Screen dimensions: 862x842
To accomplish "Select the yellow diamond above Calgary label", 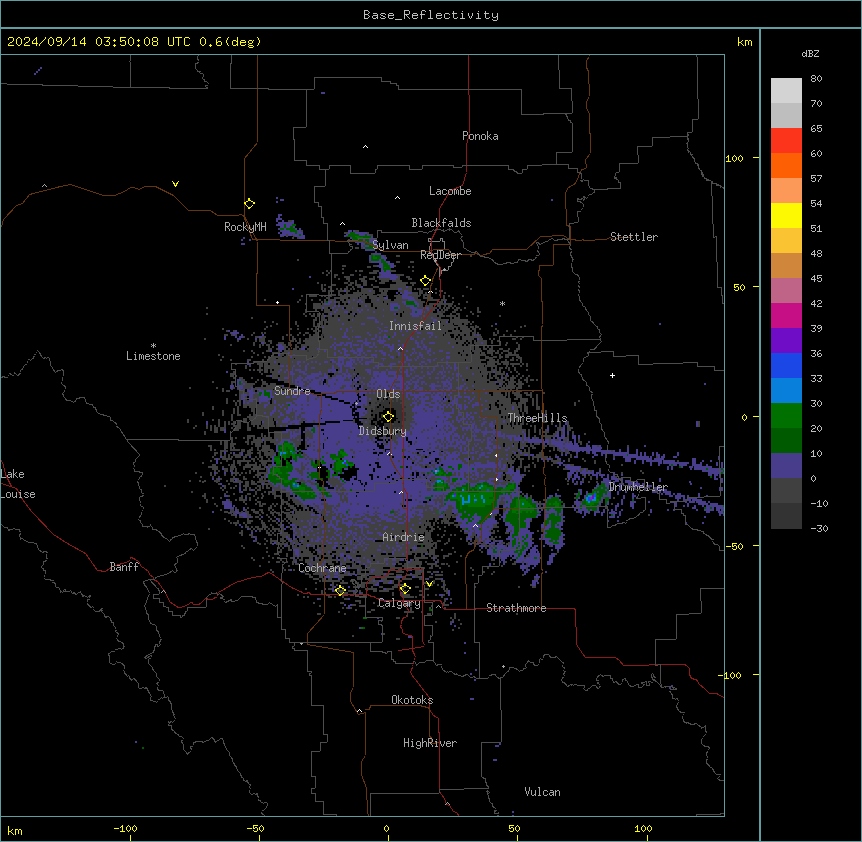I will click(405, 589).
